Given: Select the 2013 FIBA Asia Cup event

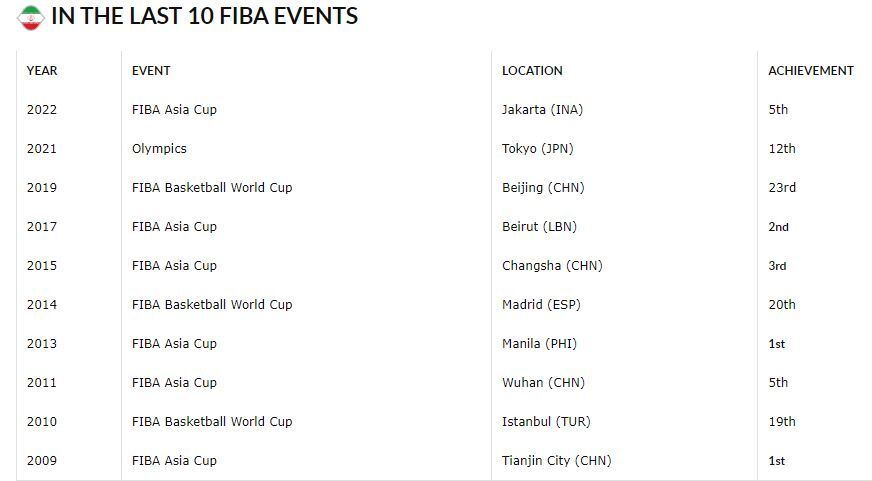Looking at the screenshot, I should pyautogui.click(x=174, y=344).
